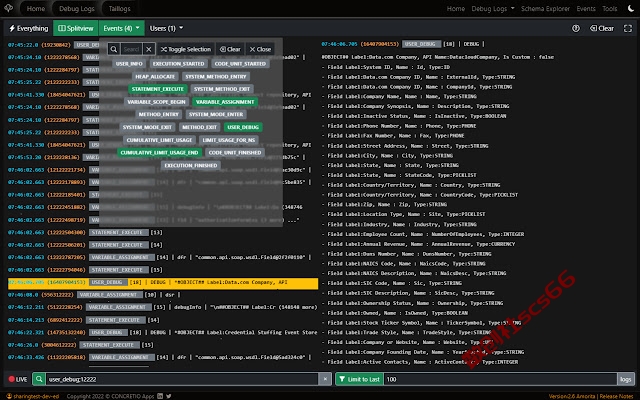This screenshot has height=400, width=640.
Task: Toggle the SYSTEM_METHOD_EXIT event tag
Action: [222, 89]
